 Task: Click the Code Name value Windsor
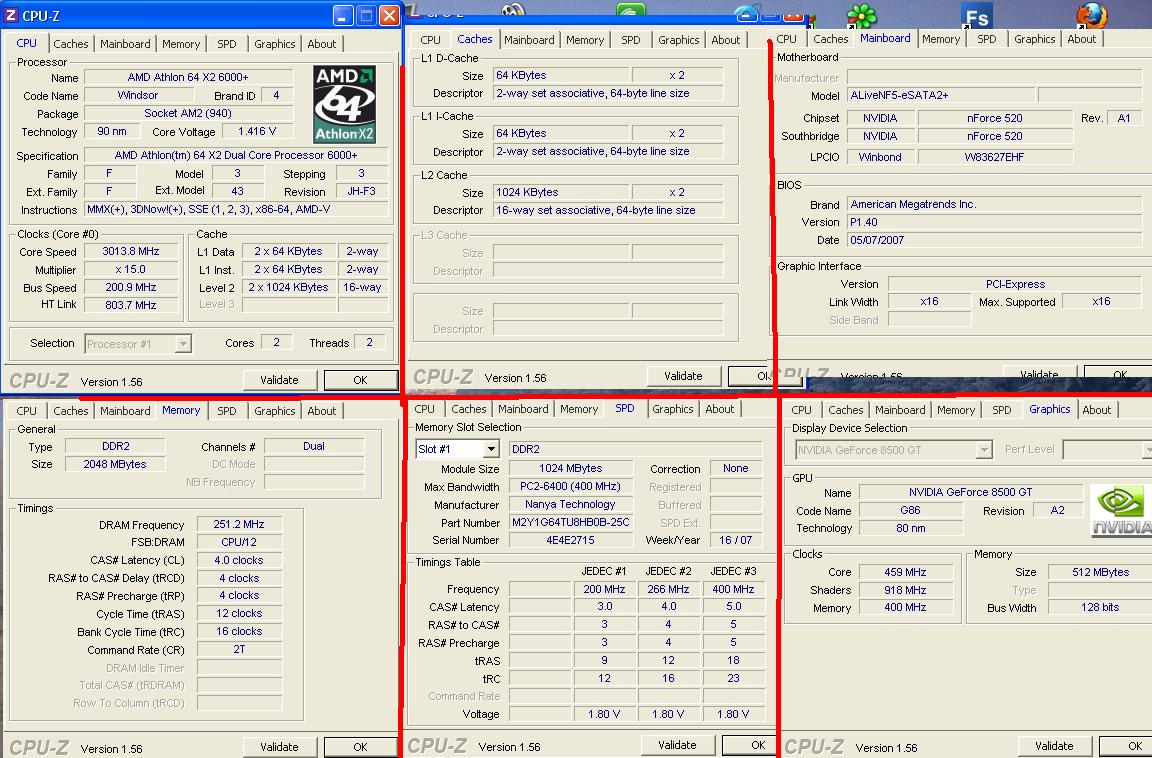click(x=138, y=95)
